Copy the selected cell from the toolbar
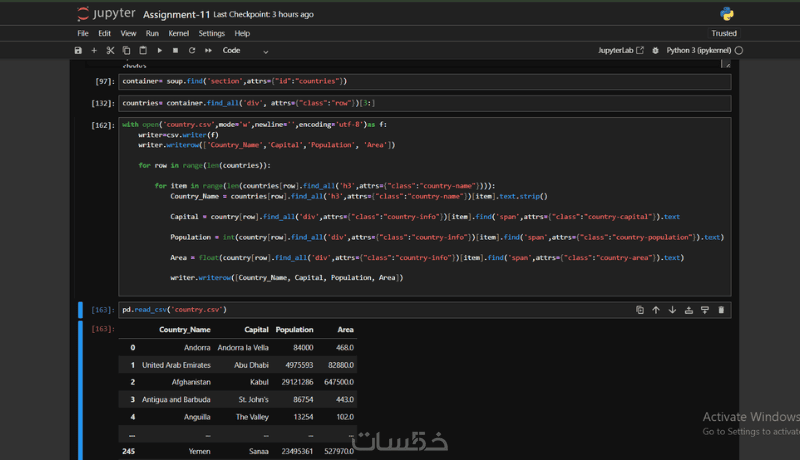This screenshot has height=460, width=800. point(127,50)
